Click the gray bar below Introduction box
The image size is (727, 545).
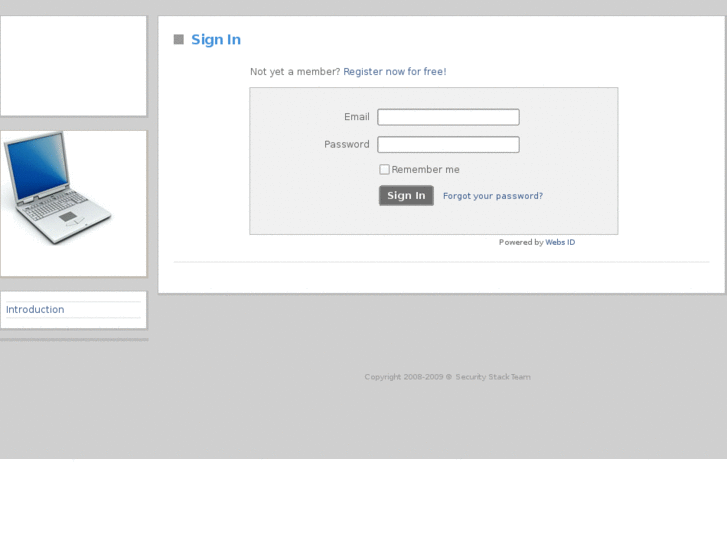click(x=74, y=340)
